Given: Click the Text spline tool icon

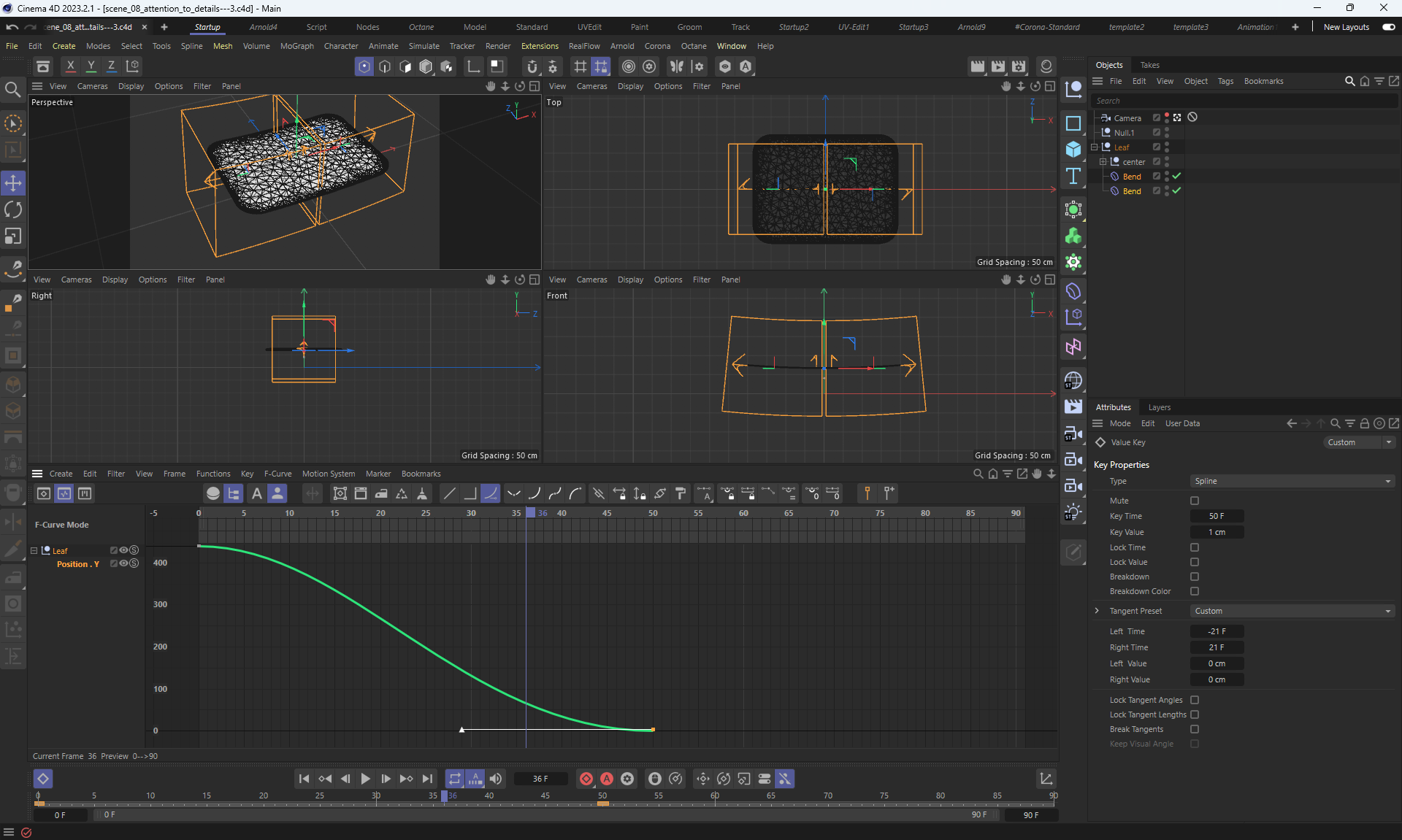Looking at the screenshot, I should (1073, 176).
